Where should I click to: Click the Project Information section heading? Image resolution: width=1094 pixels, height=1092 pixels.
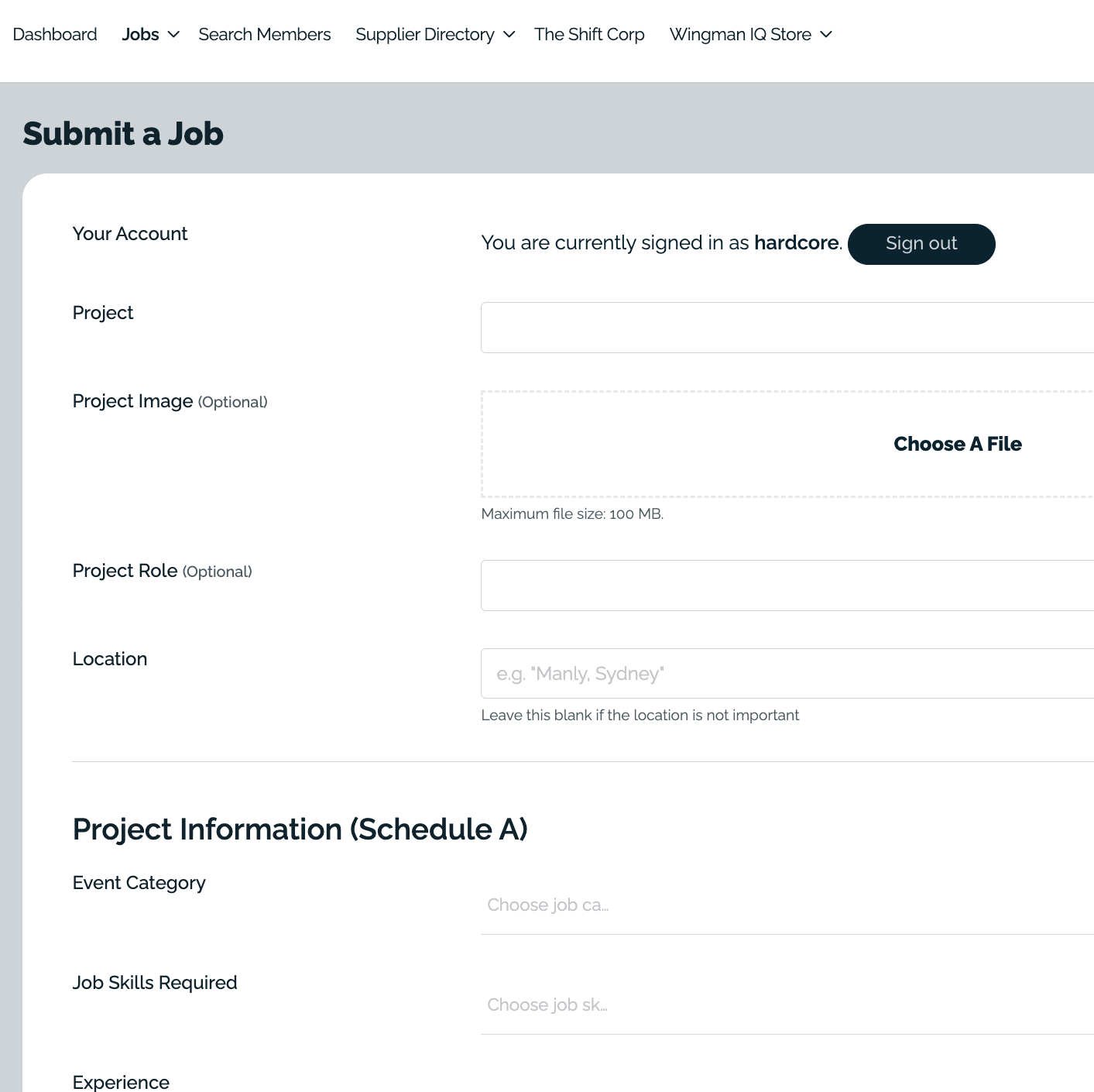coord(300,829)
